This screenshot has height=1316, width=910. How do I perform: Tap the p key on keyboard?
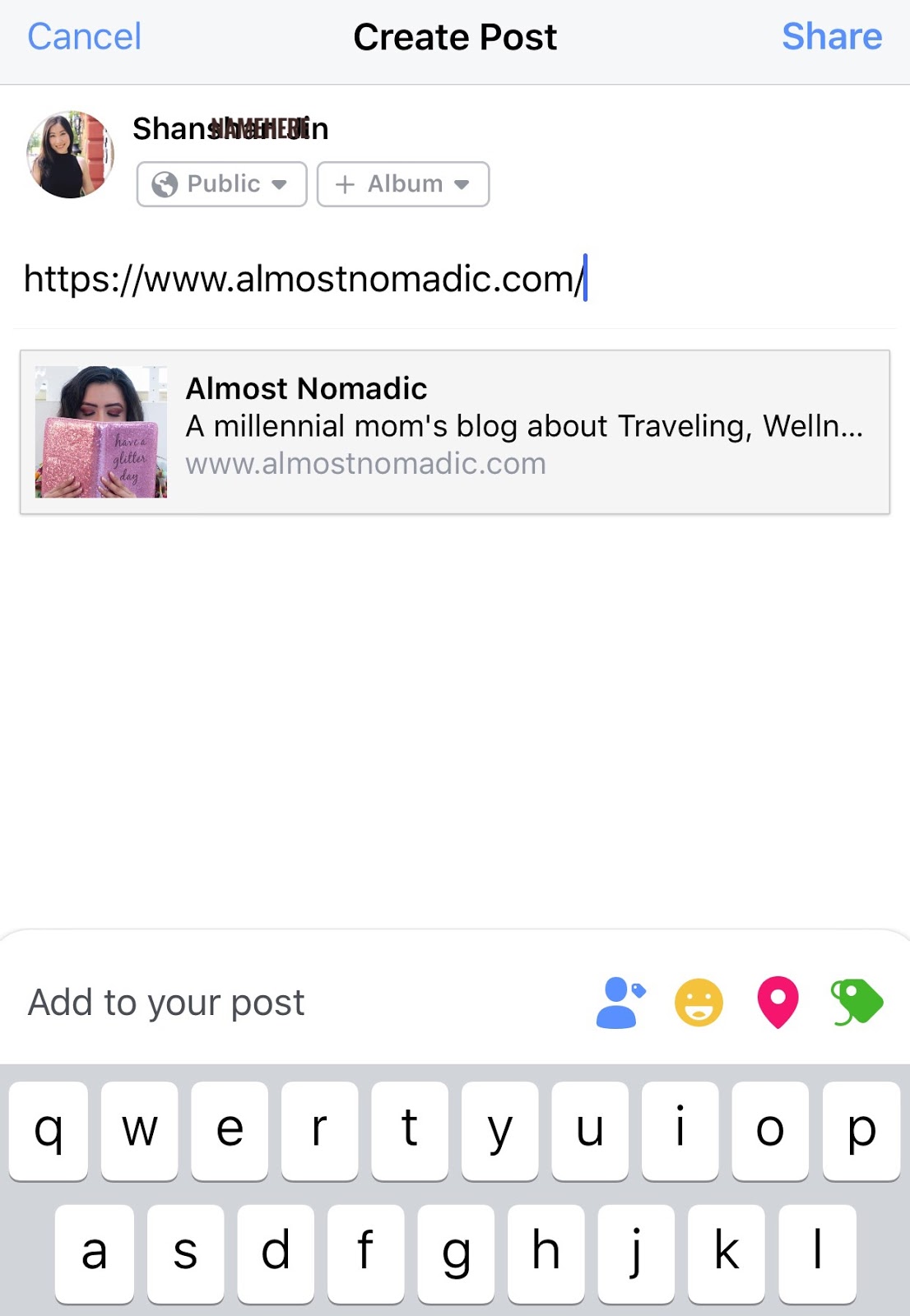point(861,1131)
